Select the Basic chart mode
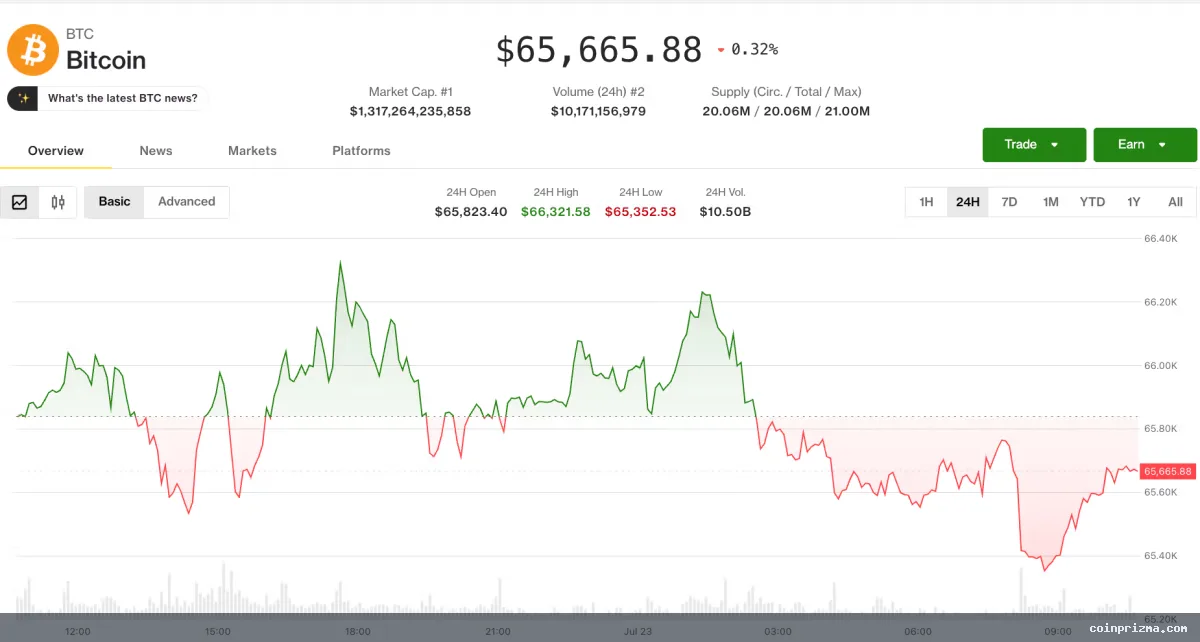Image resolution: width=1200 pixels, height=642 pixels. pyautogui.click(x=114, y=202)
